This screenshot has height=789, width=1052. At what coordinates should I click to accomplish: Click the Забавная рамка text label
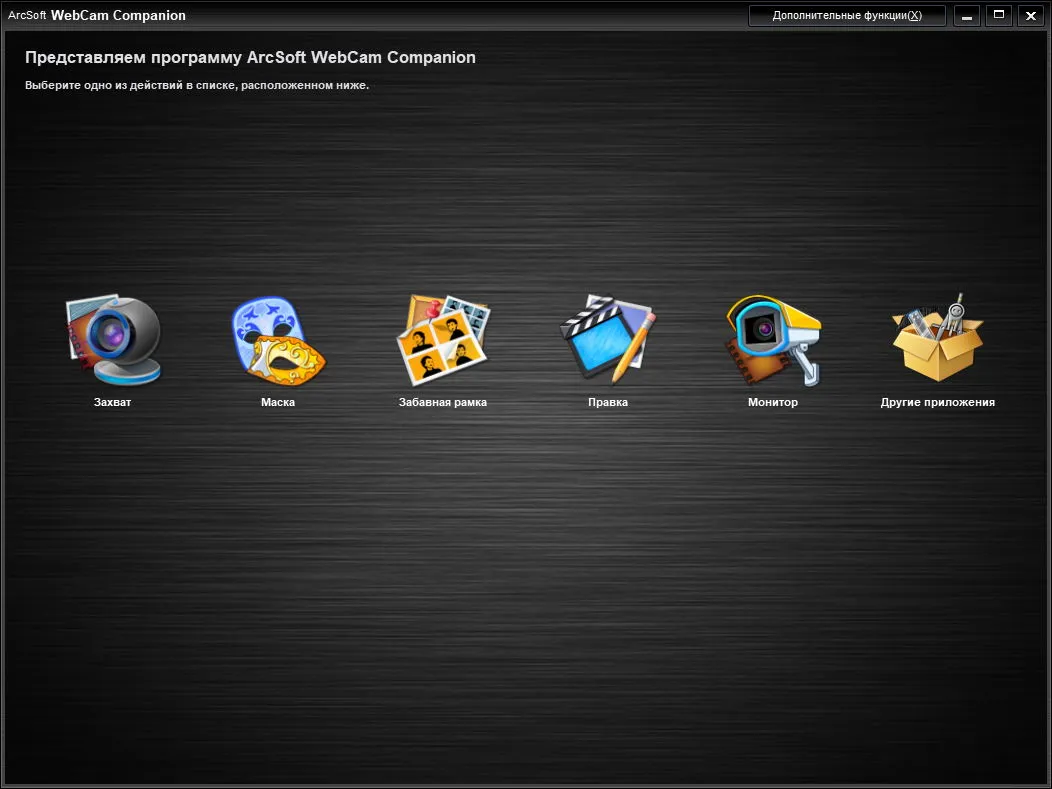click(443, 403)
